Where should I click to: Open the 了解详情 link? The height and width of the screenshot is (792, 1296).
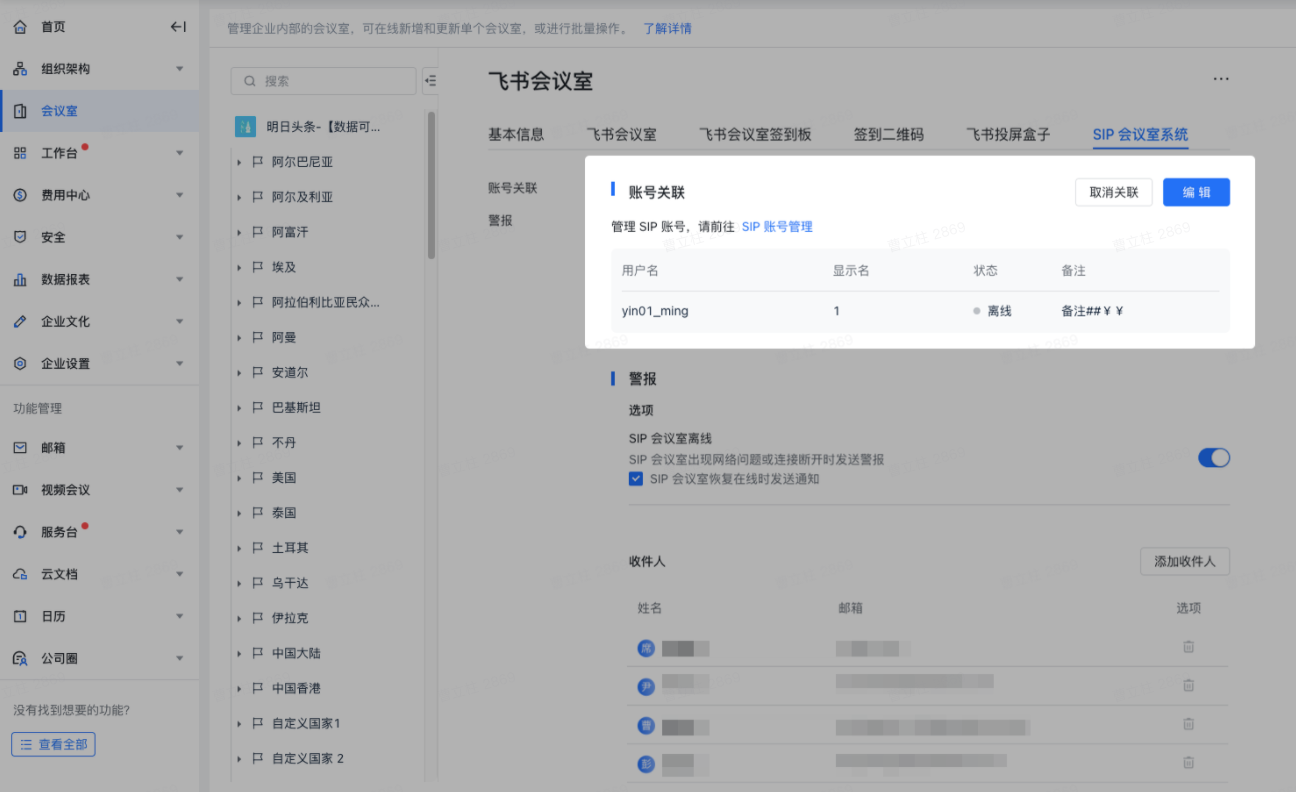click(667, 28)
